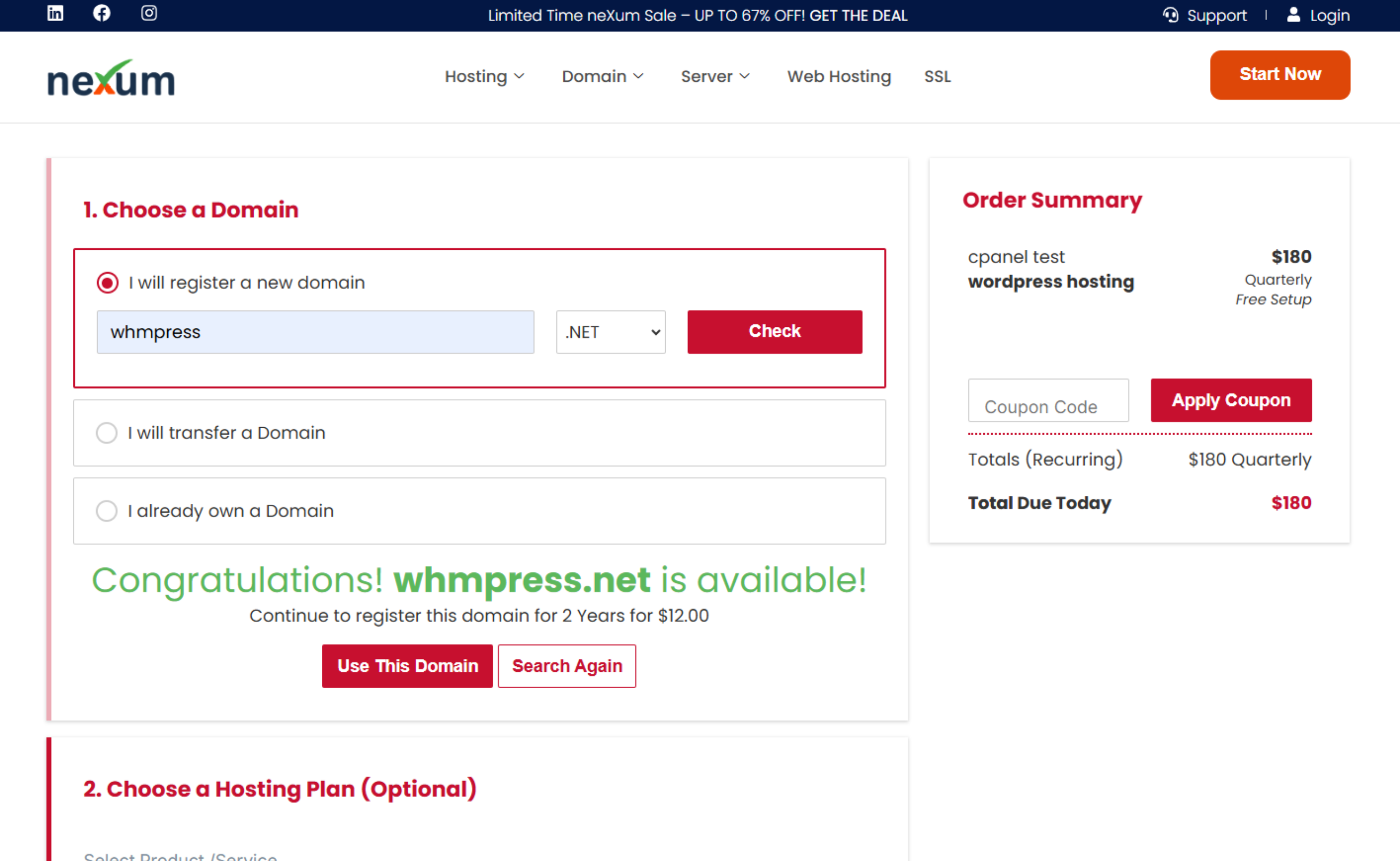Open the Instagram social icon
The image size is (1400, 861).
[149, 13]
